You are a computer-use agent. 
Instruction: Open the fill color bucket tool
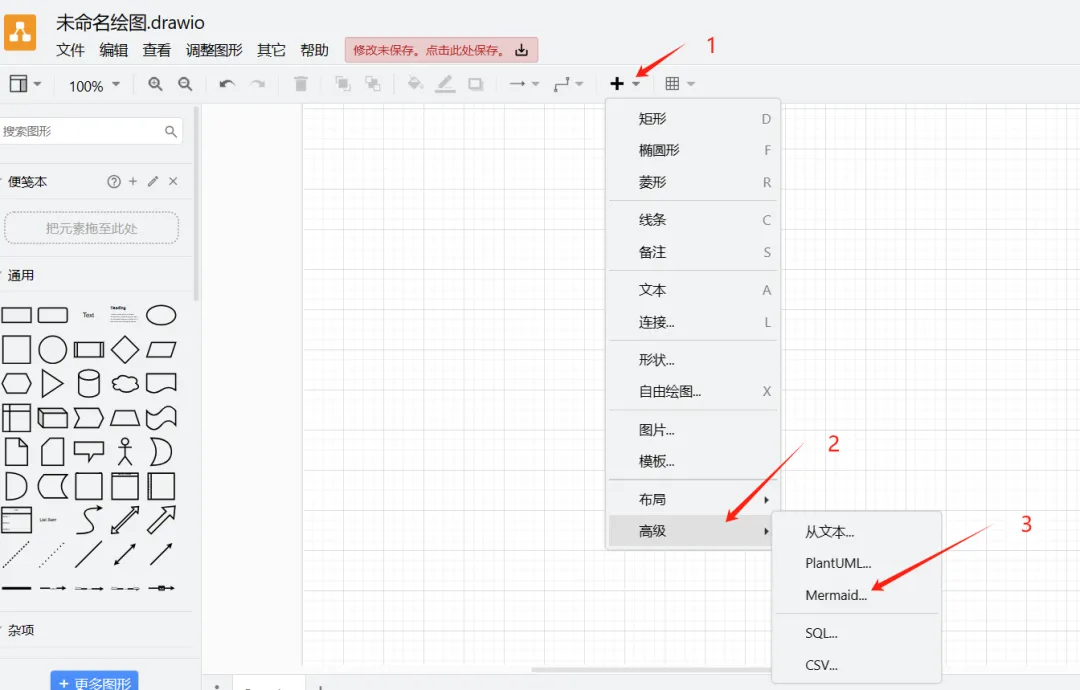point(415,83)
